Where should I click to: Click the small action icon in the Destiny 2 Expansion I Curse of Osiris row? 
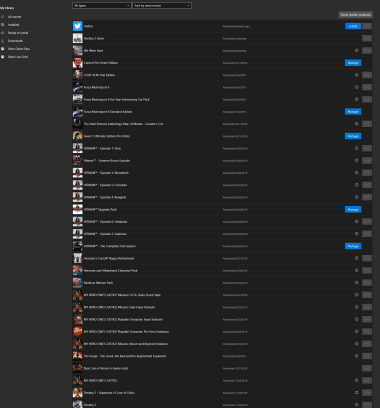(357, 393)
